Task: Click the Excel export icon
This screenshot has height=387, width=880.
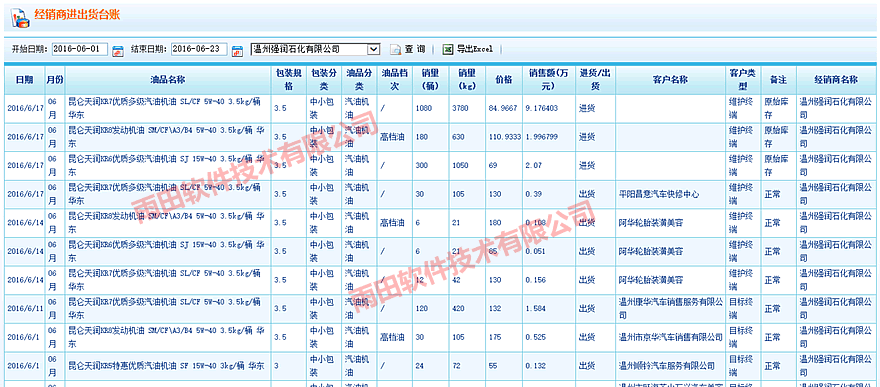Action: coord(447,49)
